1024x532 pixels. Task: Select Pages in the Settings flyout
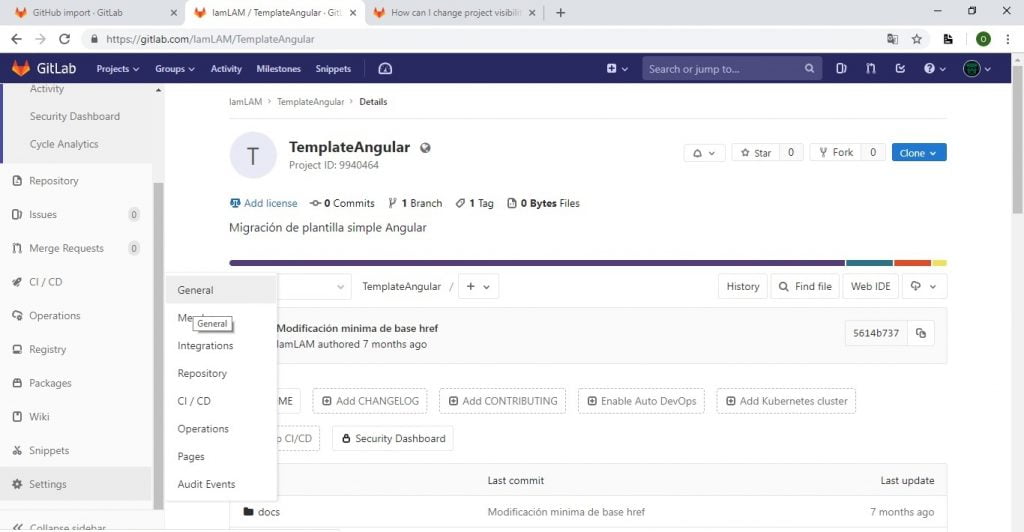point(221,456)
